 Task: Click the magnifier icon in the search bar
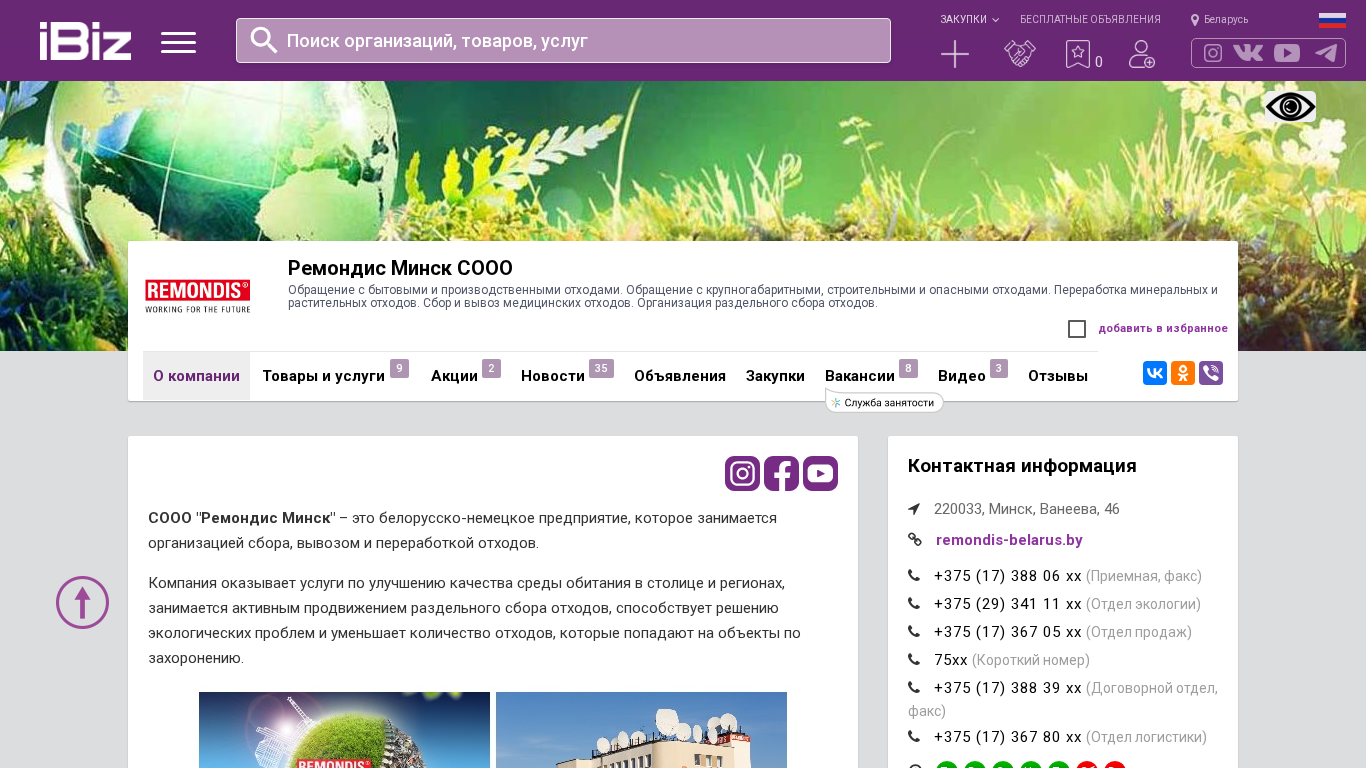(264, 40)
